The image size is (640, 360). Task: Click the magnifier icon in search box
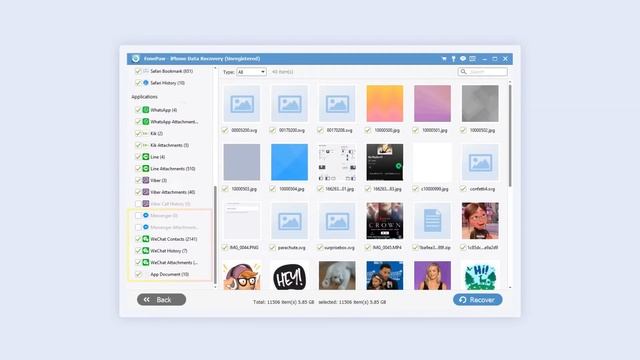pos(463,71)
